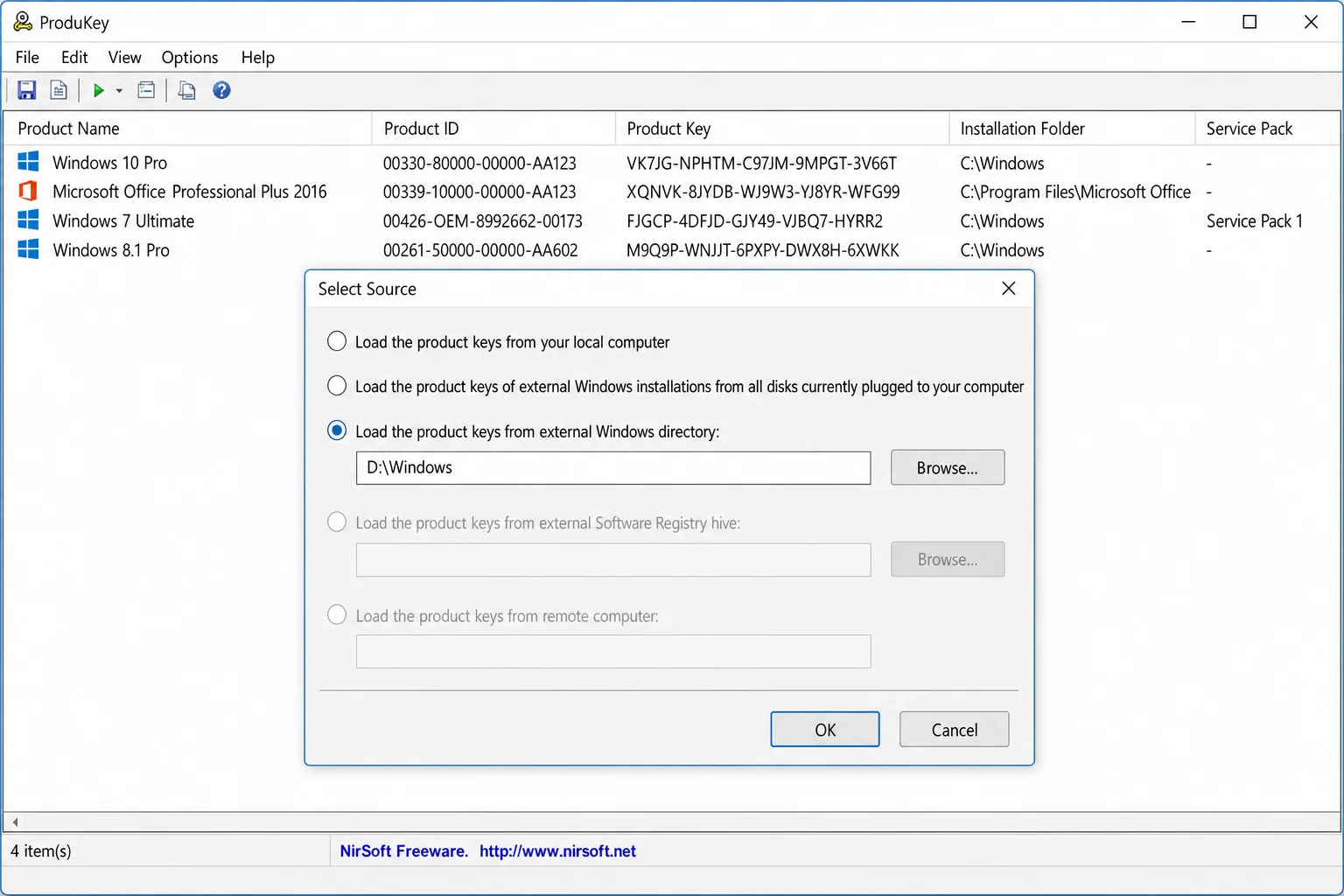Click Browse next to the D:\Windows field
Image resolution: width=1344 pixels, height=896 pixels.
pos(948,467)
